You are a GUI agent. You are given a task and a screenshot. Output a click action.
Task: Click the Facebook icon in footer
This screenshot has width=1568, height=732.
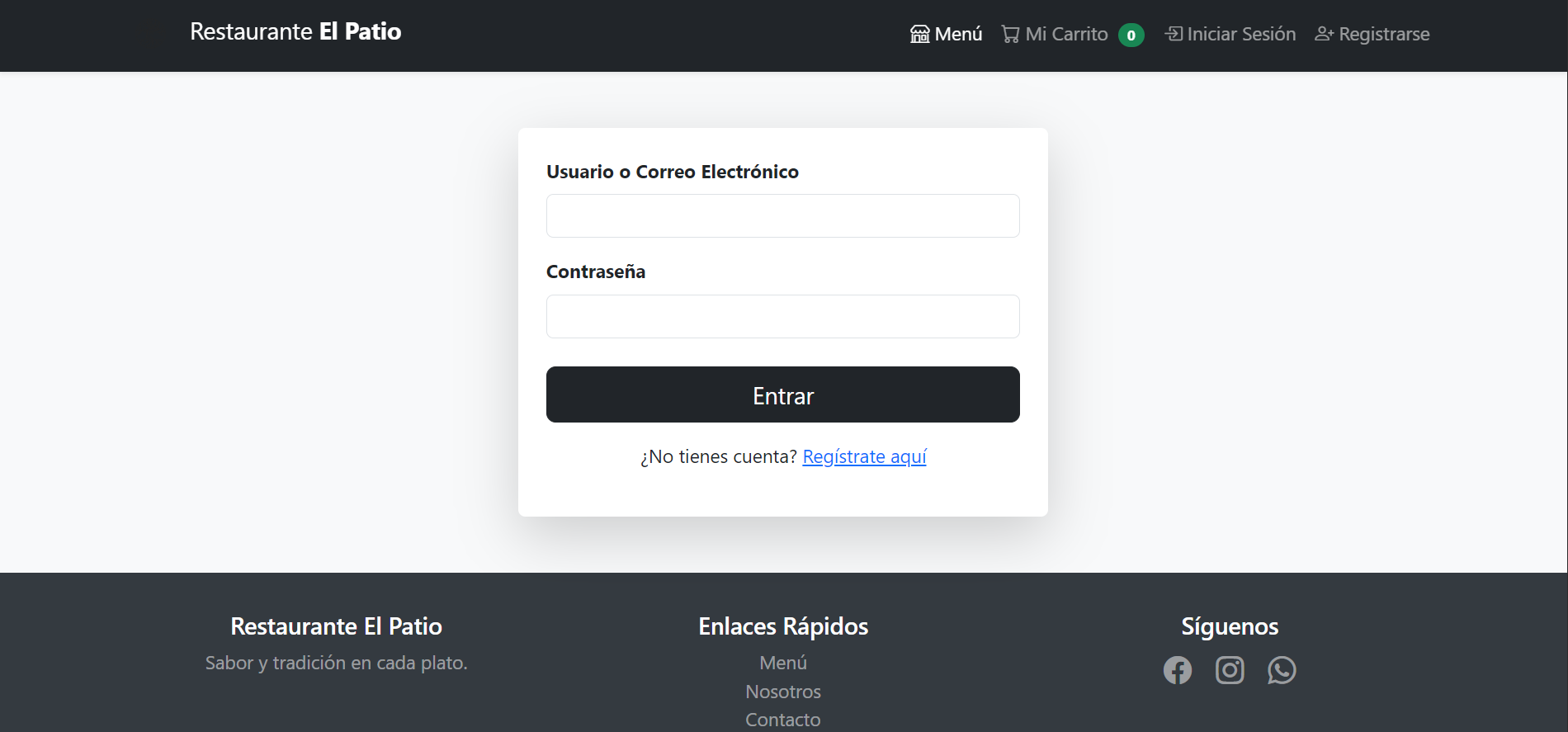(x=1178, y=670)
